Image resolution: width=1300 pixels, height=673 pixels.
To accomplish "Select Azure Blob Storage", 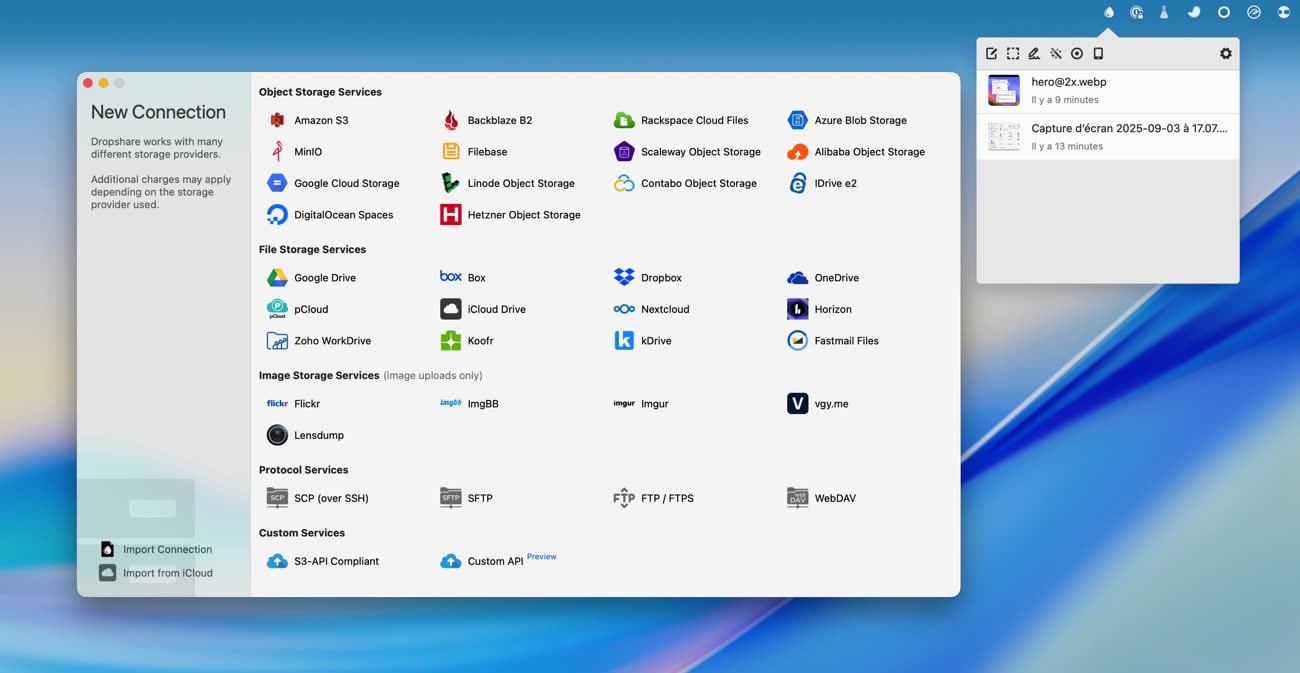I will 847,120.
